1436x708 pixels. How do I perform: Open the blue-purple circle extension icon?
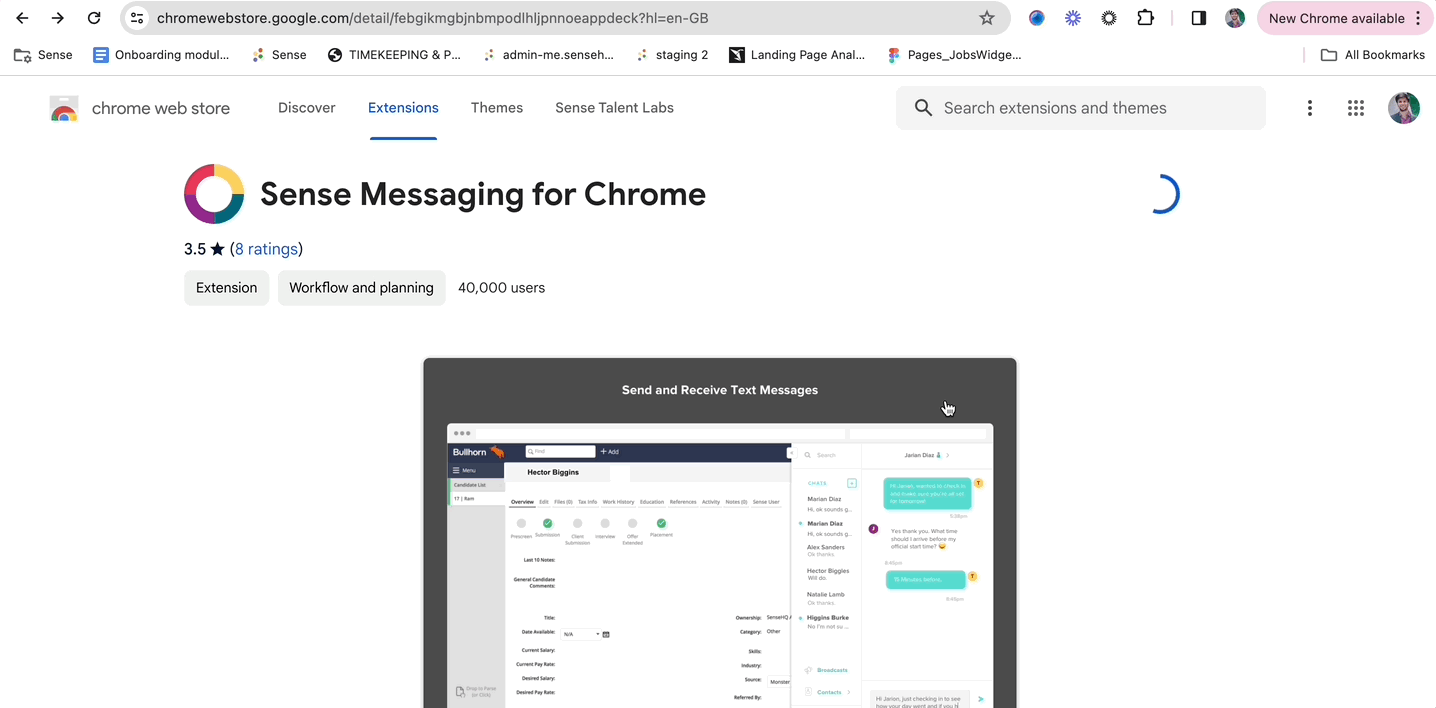[1037, 18]
